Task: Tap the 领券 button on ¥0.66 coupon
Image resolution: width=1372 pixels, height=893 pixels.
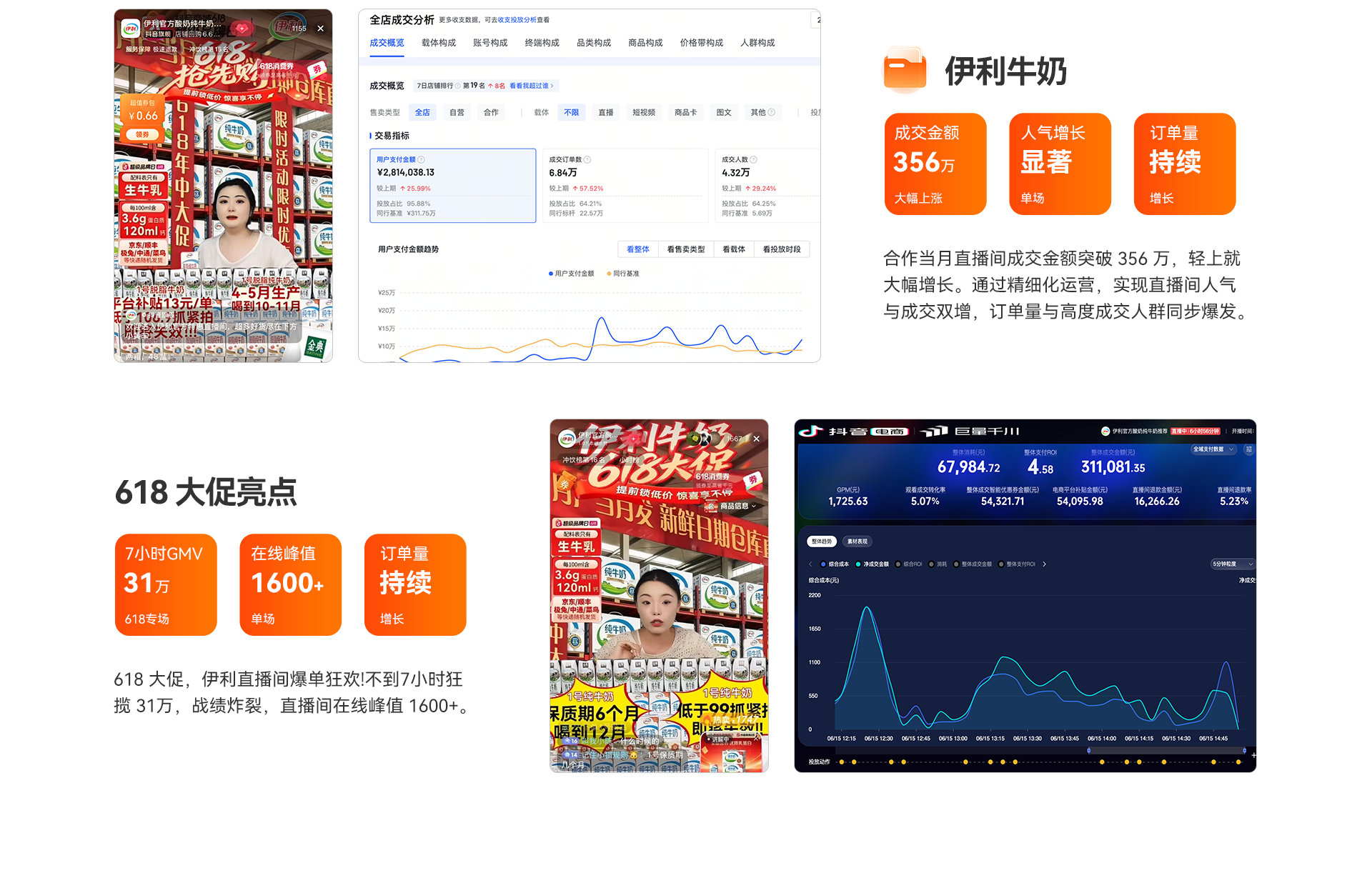Action: [x=142, y=134]
